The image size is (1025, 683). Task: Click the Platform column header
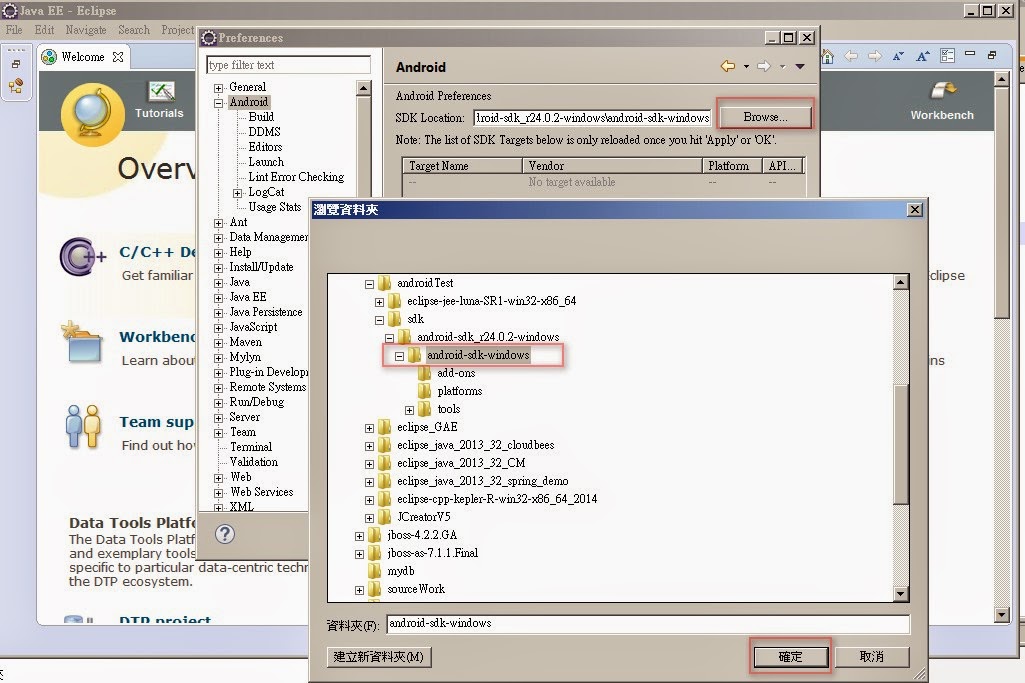tap(731, 166)
